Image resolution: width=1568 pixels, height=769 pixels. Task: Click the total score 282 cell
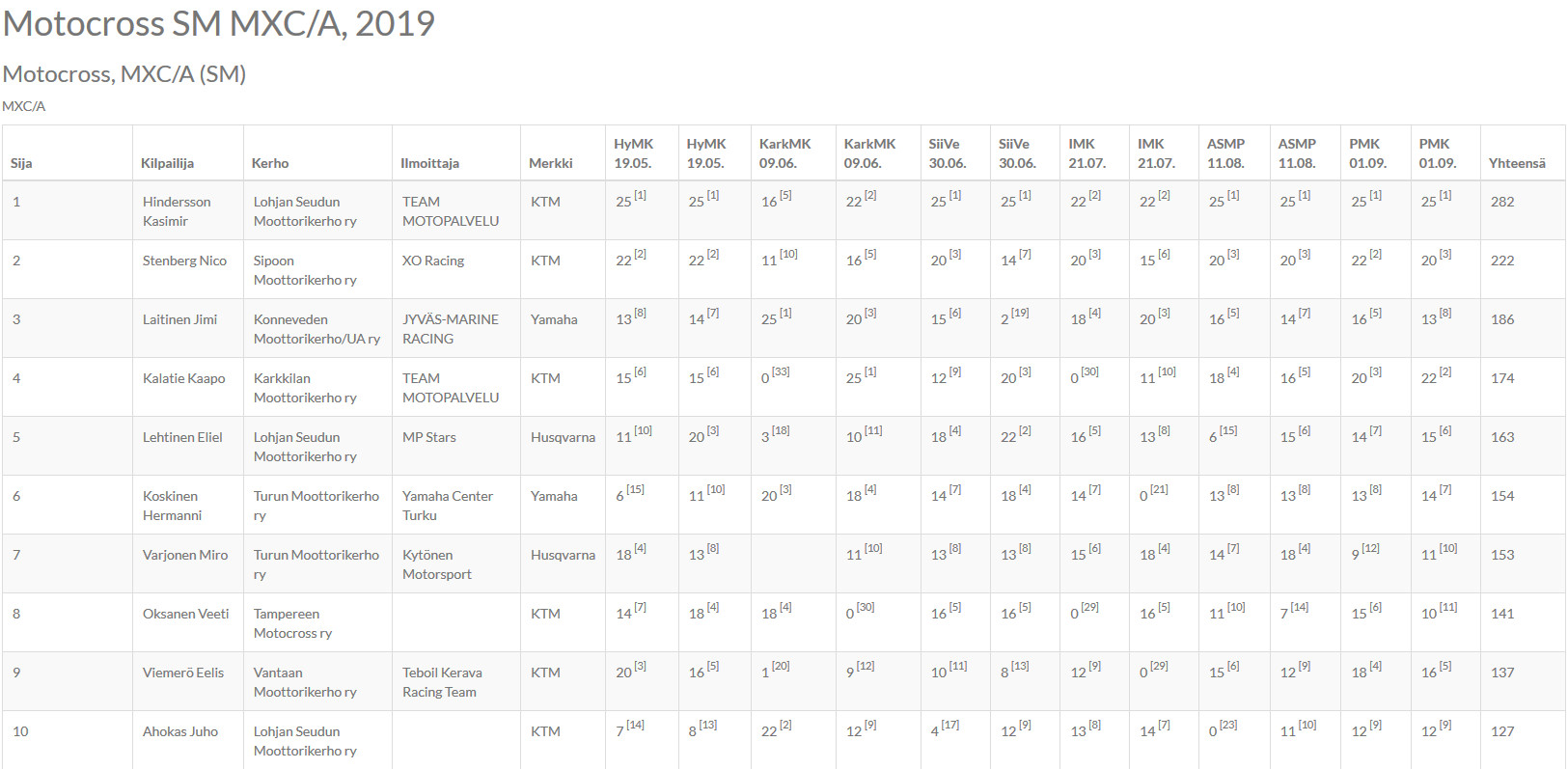(x=1502, y=202)
